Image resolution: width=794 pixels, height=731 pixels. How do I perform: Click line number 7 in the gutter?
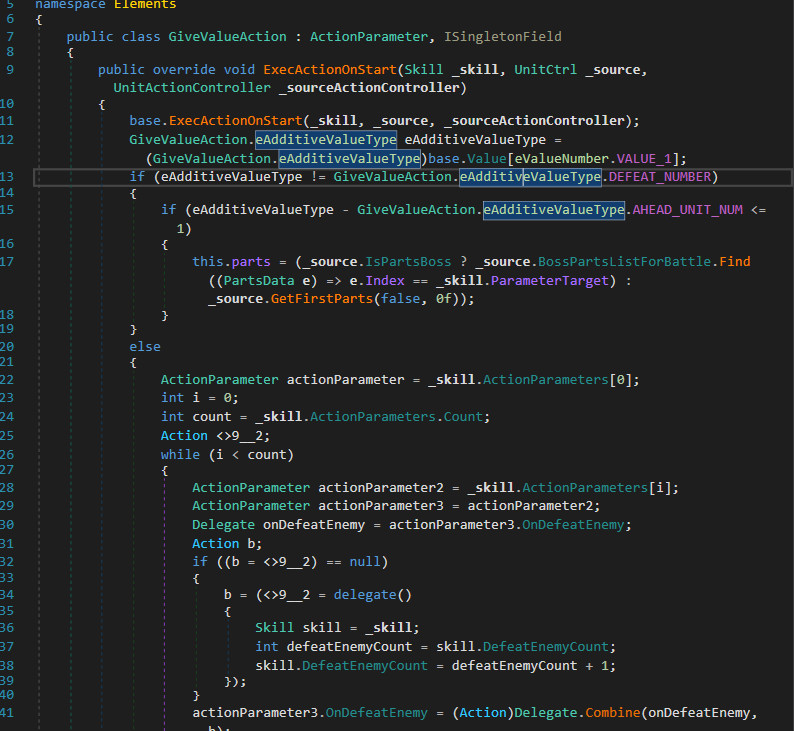click(x=10, y=37)
